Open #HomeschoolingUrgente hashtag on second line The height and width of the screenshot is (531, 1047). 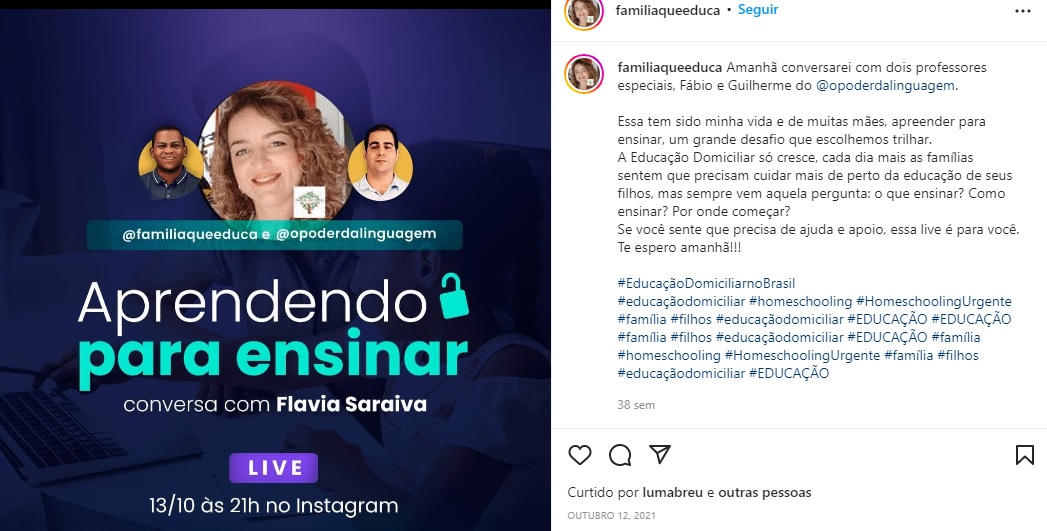click(x=933, y=301)
